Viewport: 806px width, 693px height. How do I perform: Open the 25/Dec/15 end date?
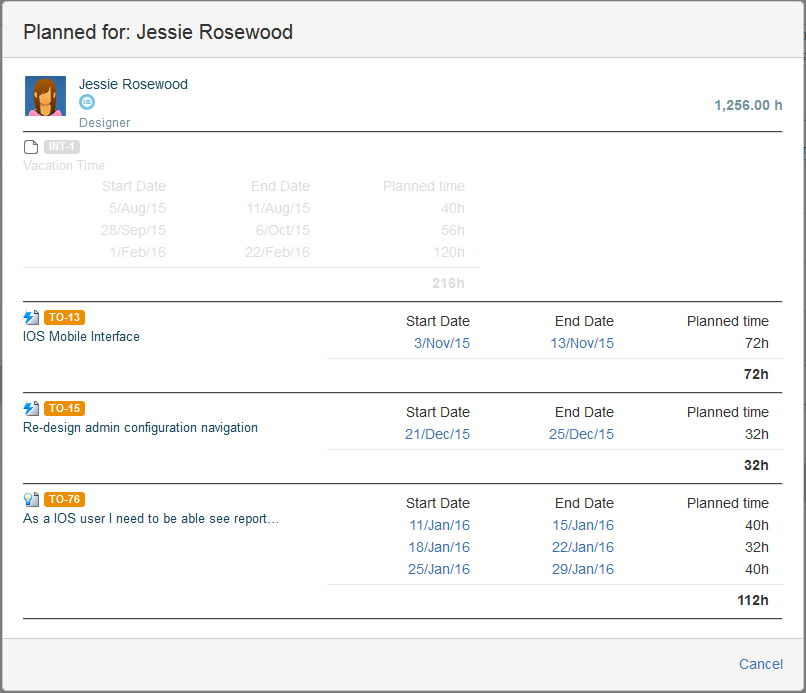[582, 435]
